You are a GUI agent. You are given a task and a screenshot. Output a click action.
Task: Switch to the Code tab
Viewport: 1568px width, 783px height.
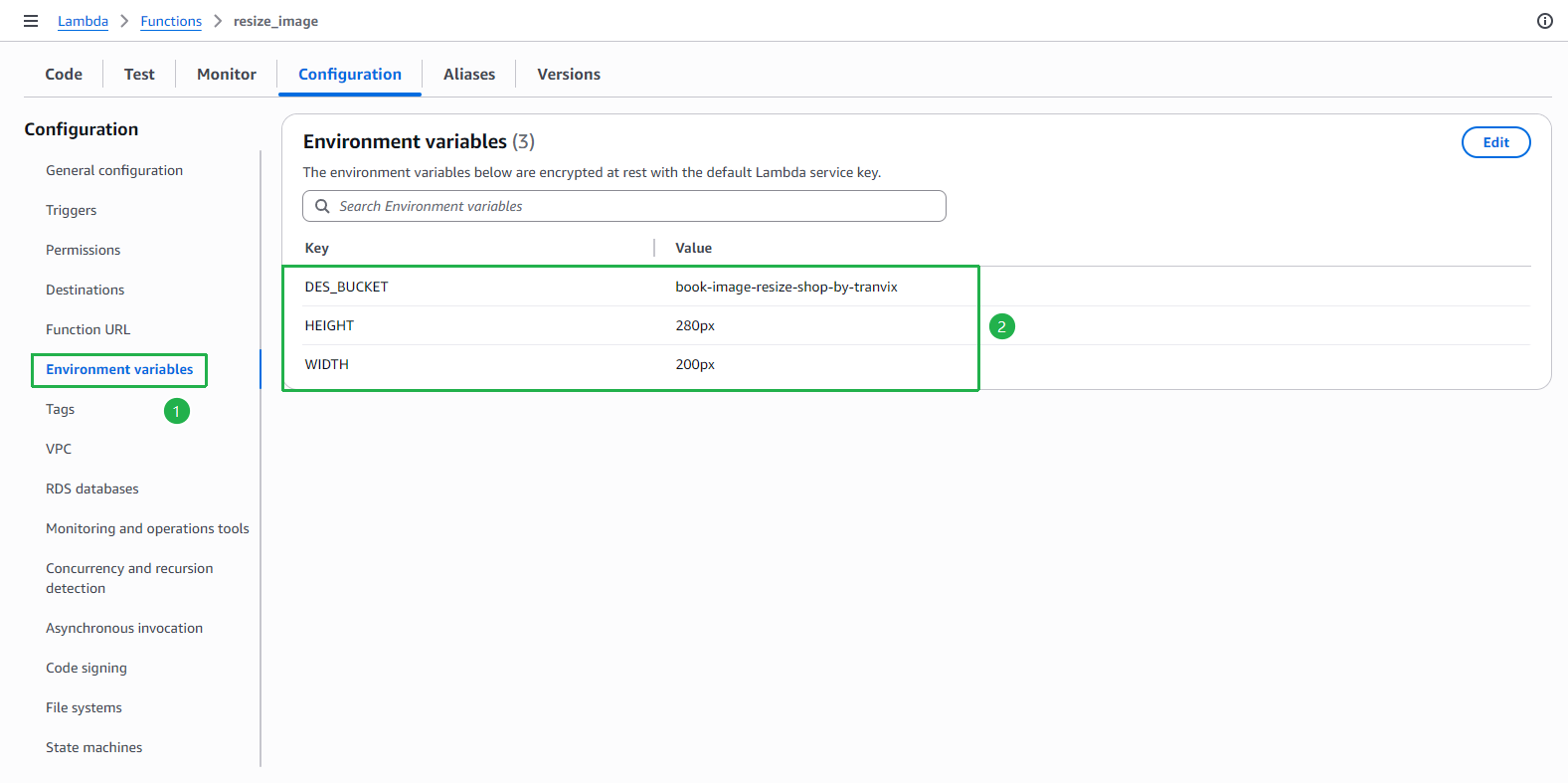pyautogui.click(x=64, y=75)
